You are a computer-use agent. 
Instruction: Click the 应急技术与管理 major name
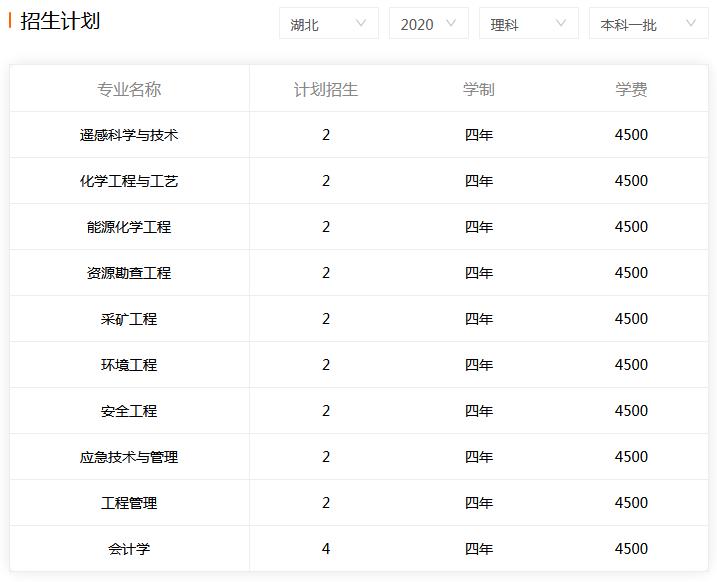(129, 457)
